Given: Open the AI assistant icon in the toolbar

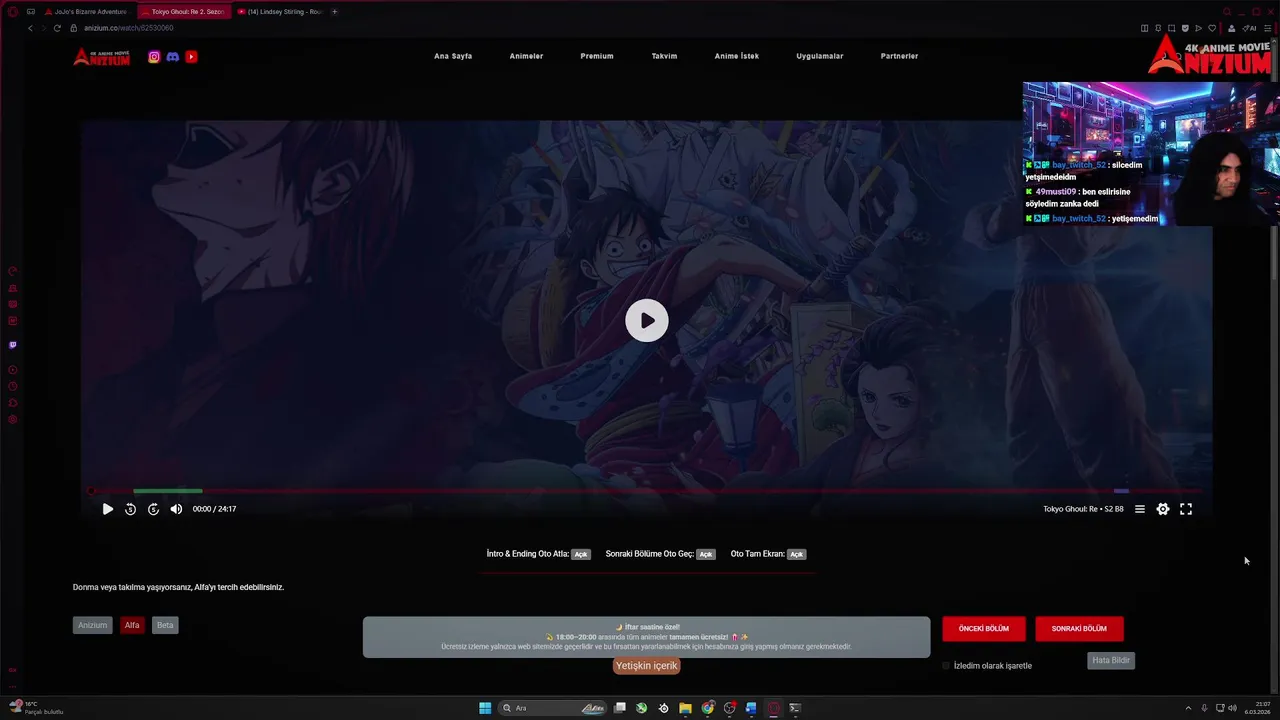Looking at the screenshot, I should pos(1249,28).
